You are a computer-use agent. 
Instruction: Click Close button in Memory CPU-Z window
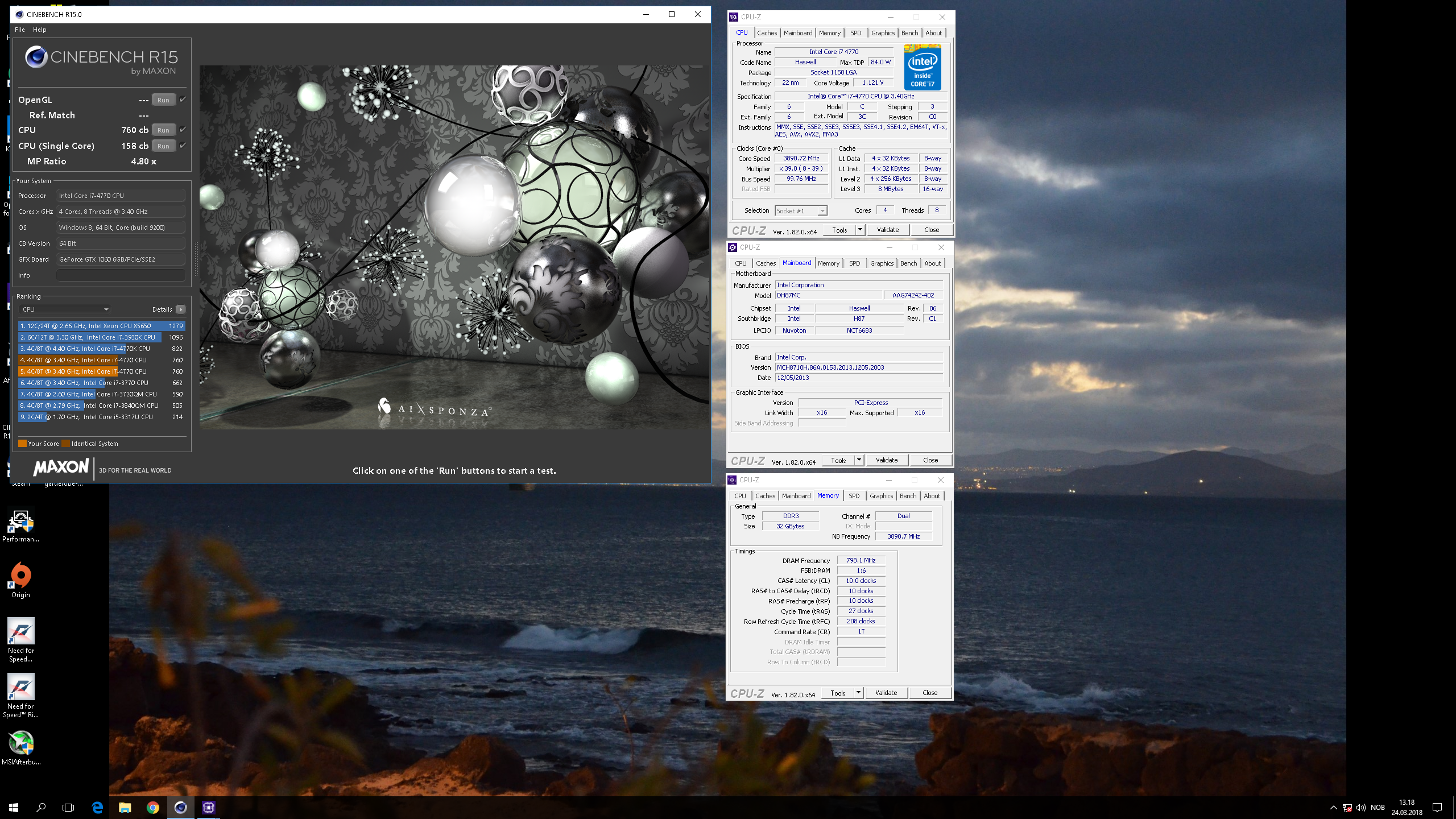coord(930,693)
